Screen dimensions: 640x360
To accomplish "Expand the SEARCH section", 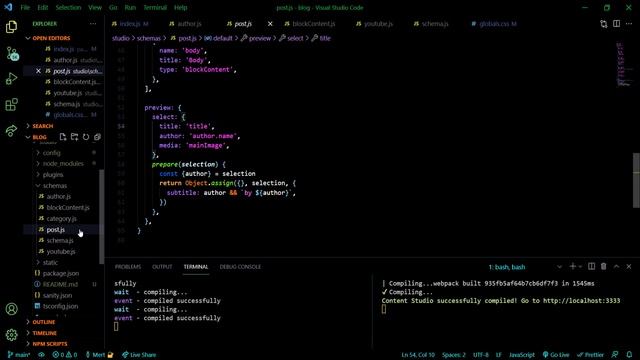I will pyautogui.click(x=43, y=126).
